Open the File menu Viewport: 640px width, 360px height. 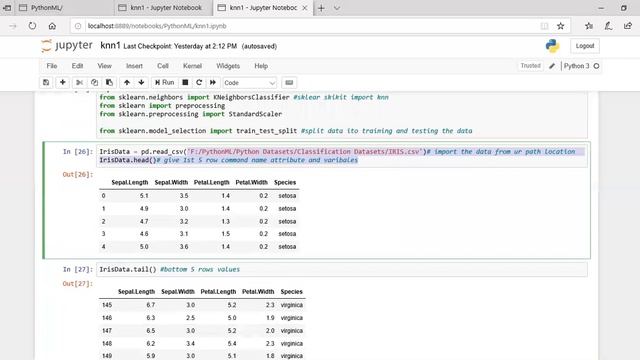(x=52, y=66)
